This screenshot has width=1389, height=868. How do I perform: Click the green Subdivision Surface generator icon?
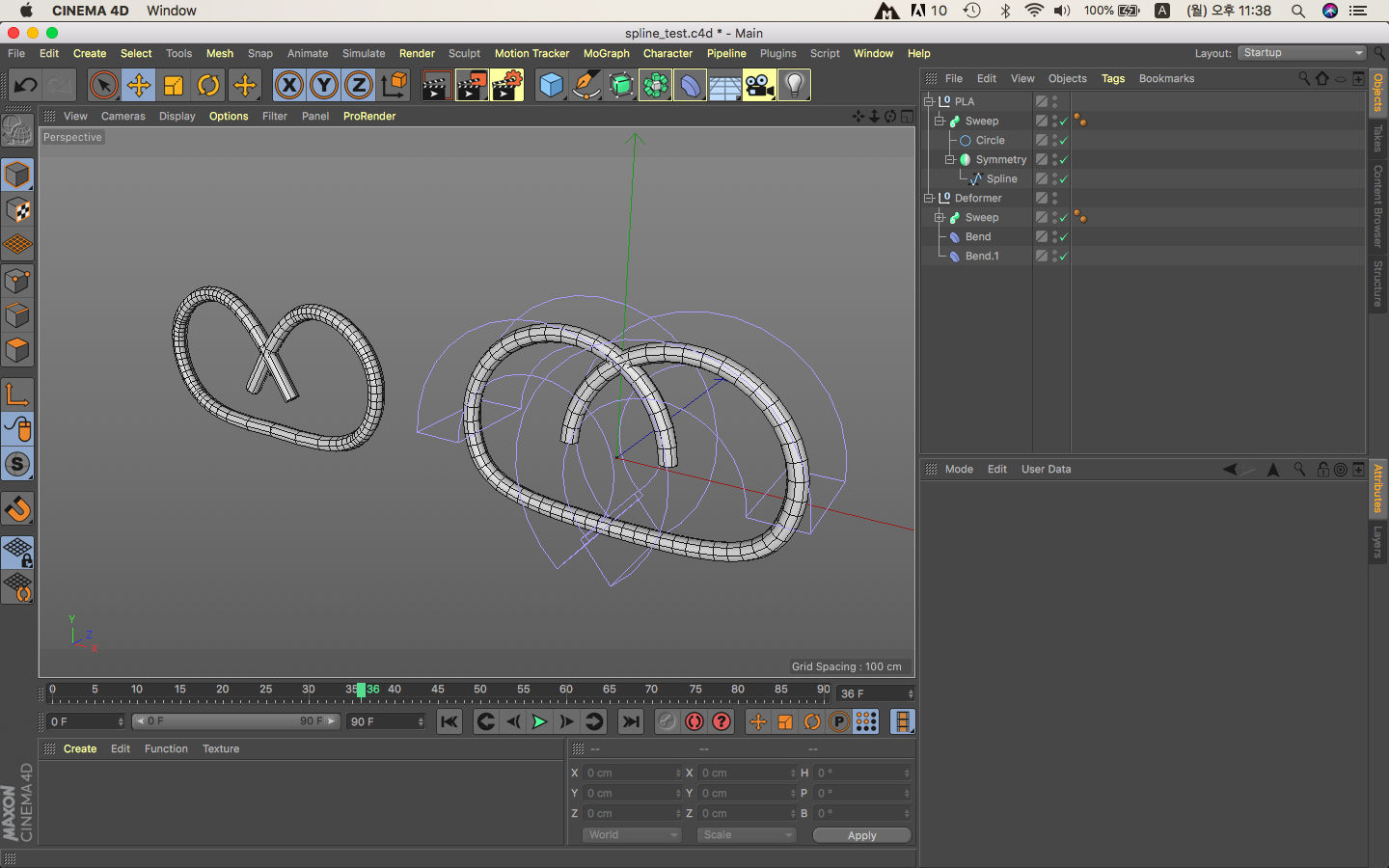click(x=621, y=85)
